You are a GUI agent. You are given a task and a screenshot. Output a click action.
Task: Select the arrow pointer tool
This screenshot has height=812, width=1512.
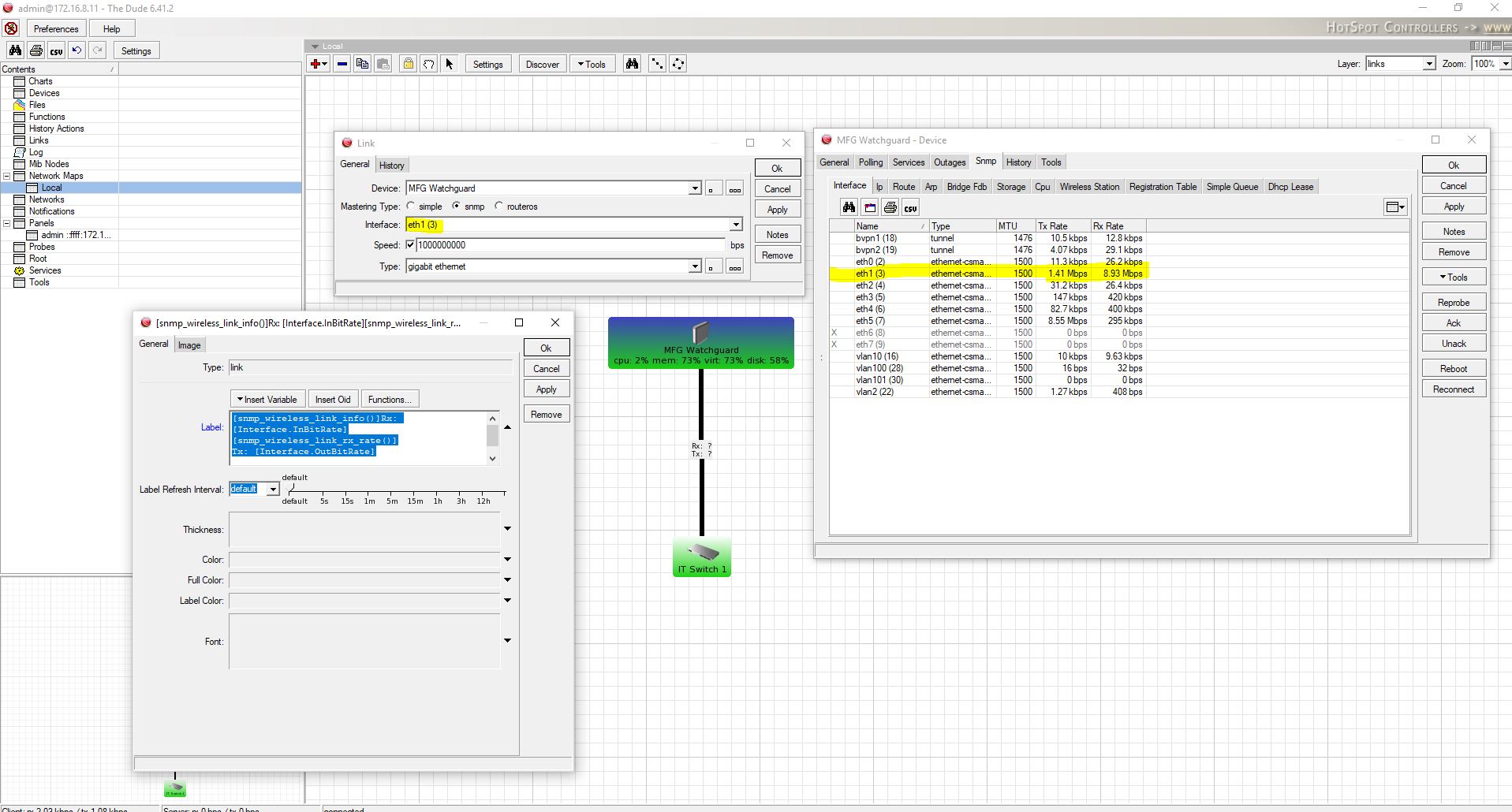click(450, 64)
